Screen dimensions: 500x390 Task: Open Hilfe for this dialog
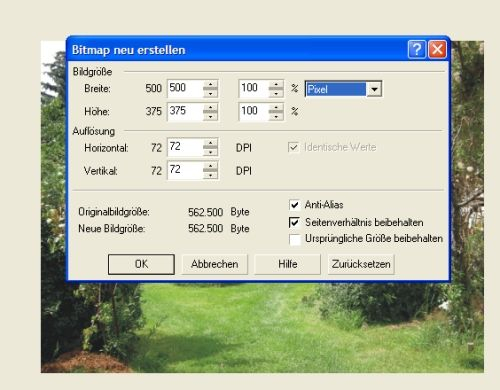287,264
